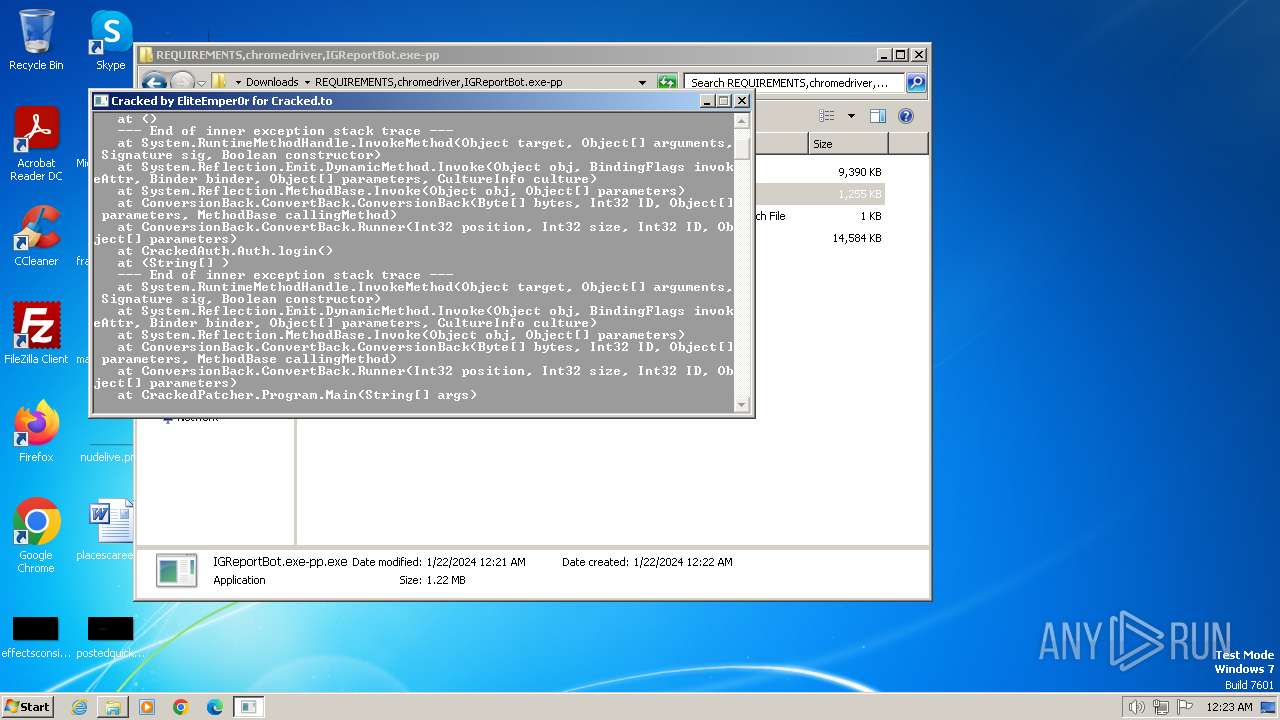Open Acrobat Reader DC shortcut
Viewport: 1280px width, 720px height.
[36, 144]
